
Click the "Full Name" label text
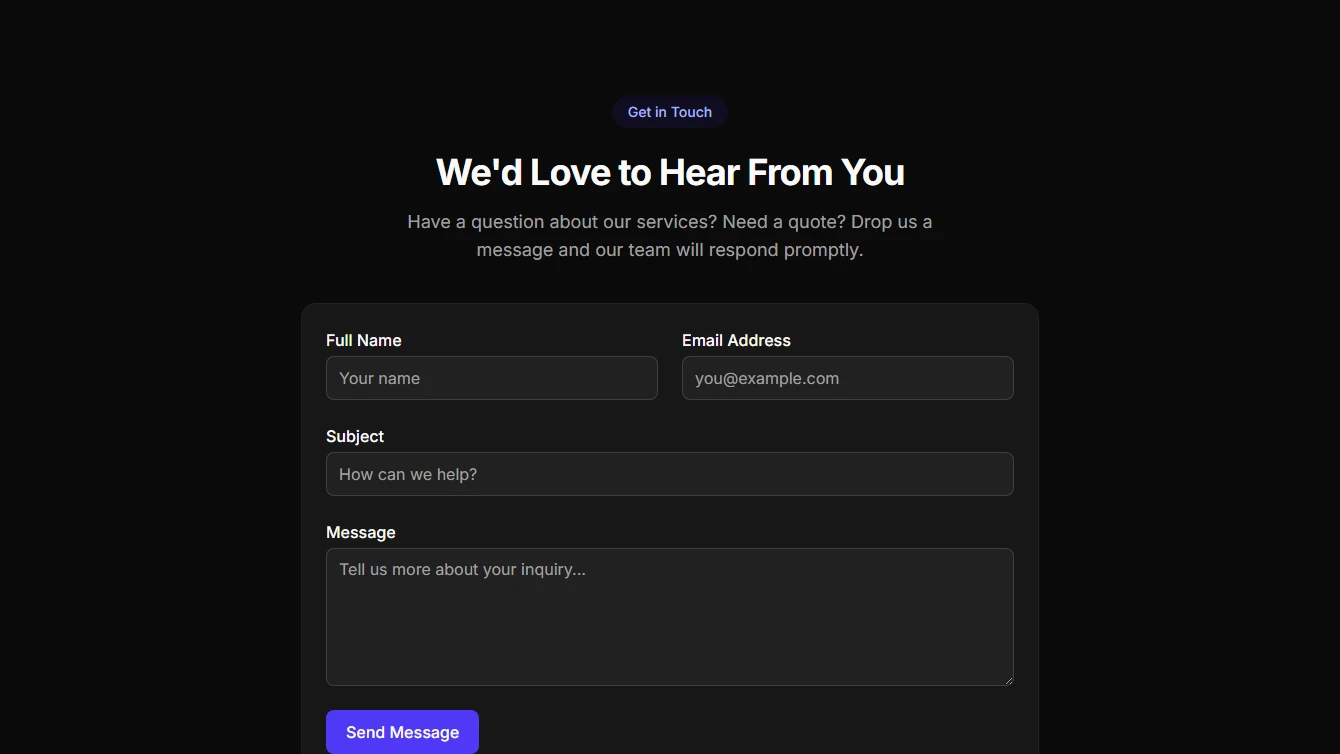pyautogui.click(x=363, y=340)
